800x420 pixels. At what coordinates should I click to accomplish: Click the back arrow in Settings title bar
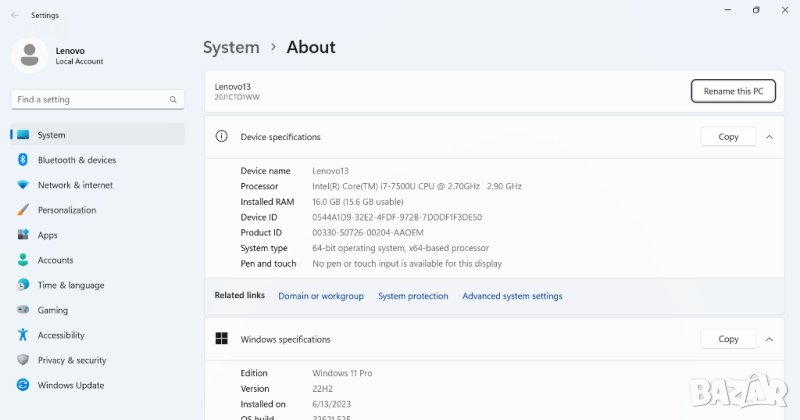(x=14, y=16)
